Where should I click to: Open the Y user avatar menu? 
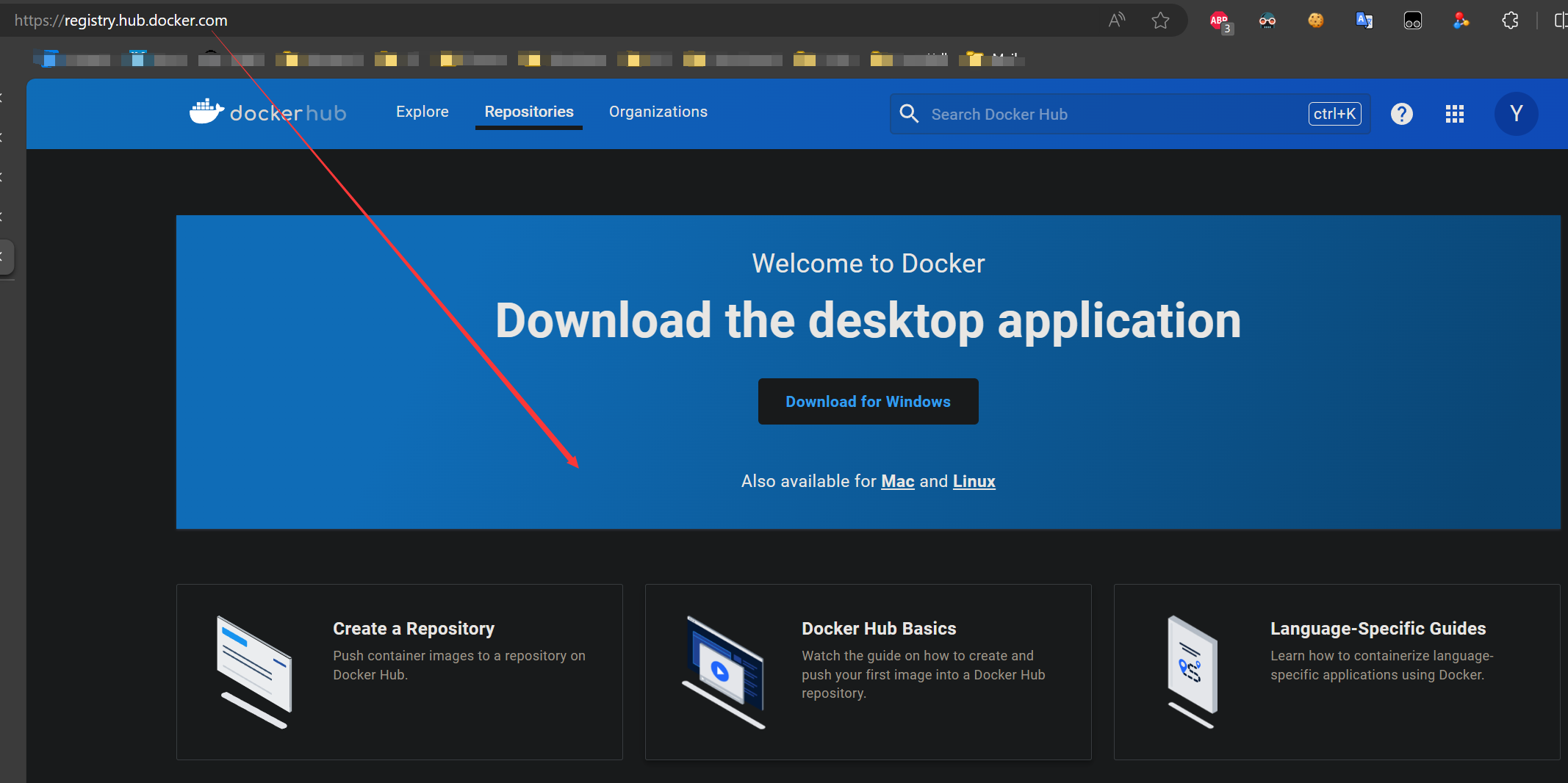click(1517, 114)
